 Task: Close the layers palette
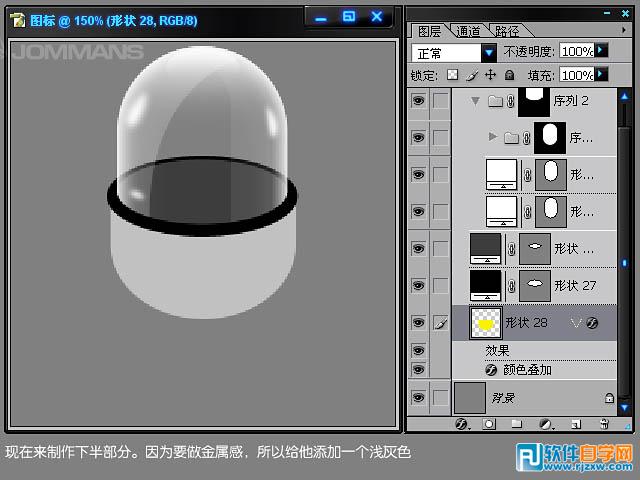pyautogui.click(x=625, y=13)
